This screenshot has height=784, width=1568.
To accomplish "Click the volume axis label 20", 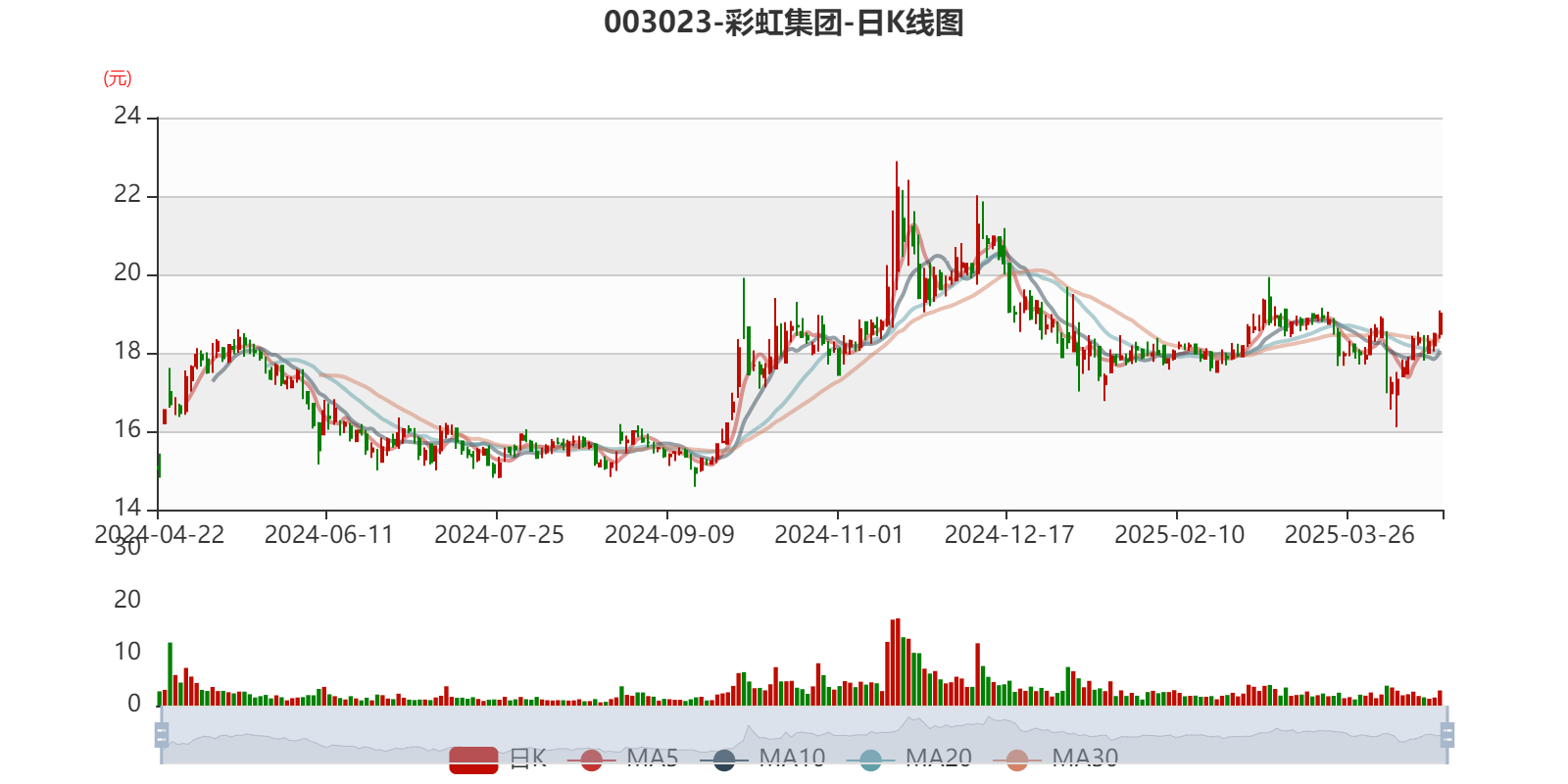I will point(127,600).
